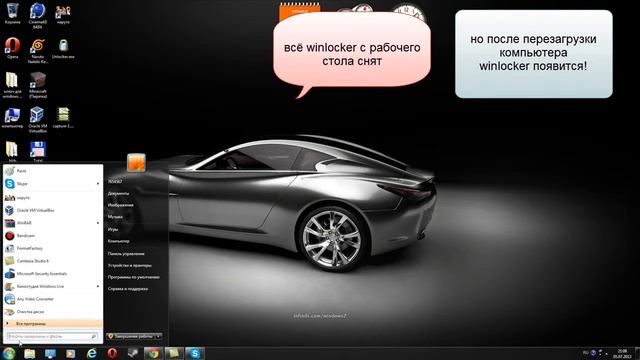This screenshot has height=360, width=640.
Task: Open the Cinema4D desktop shortcut
Action: coord(38,16)
